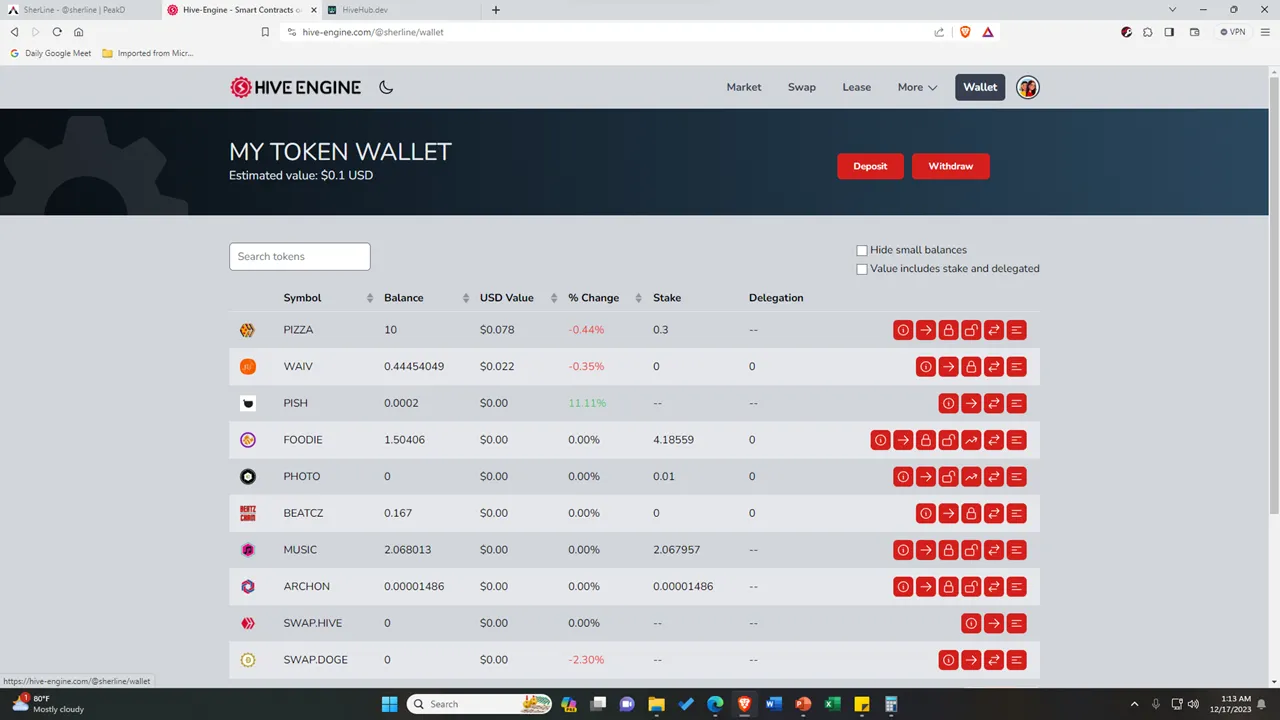1280x720 pixels.
Task: Open info for the PIZZA token
Action: (903, 330)
